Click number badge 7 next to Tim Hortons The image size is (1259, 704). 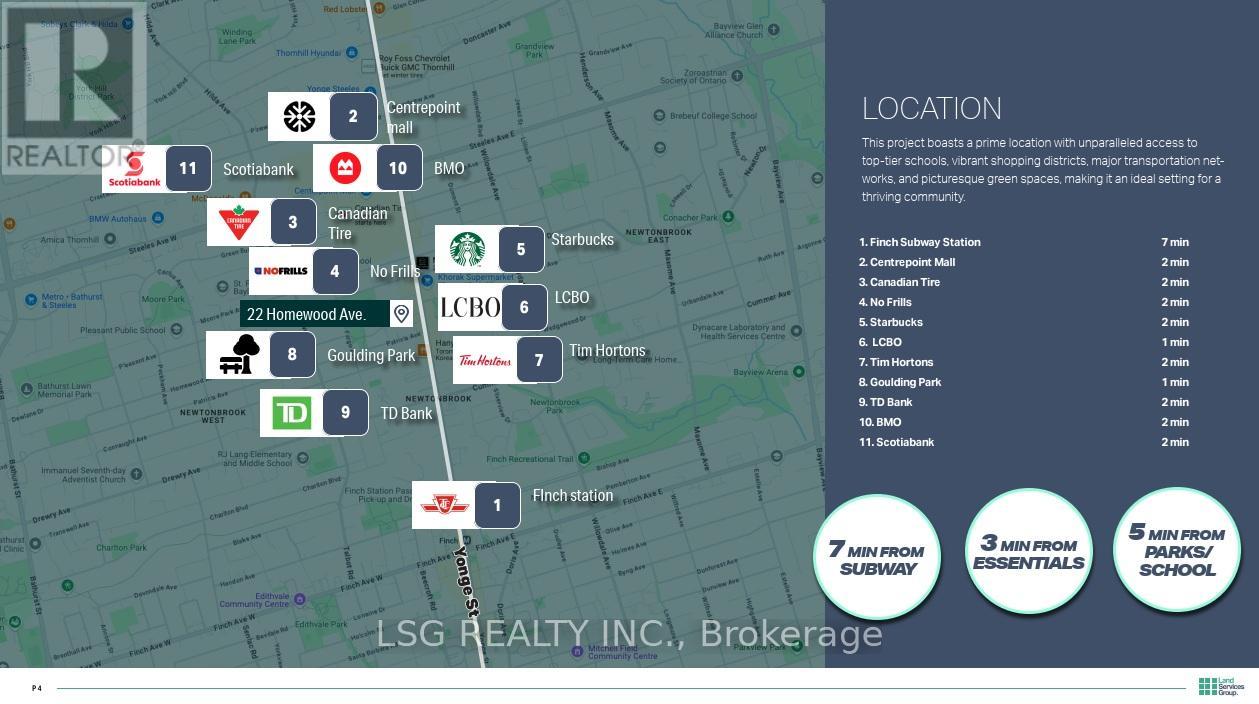pos(539,360)
